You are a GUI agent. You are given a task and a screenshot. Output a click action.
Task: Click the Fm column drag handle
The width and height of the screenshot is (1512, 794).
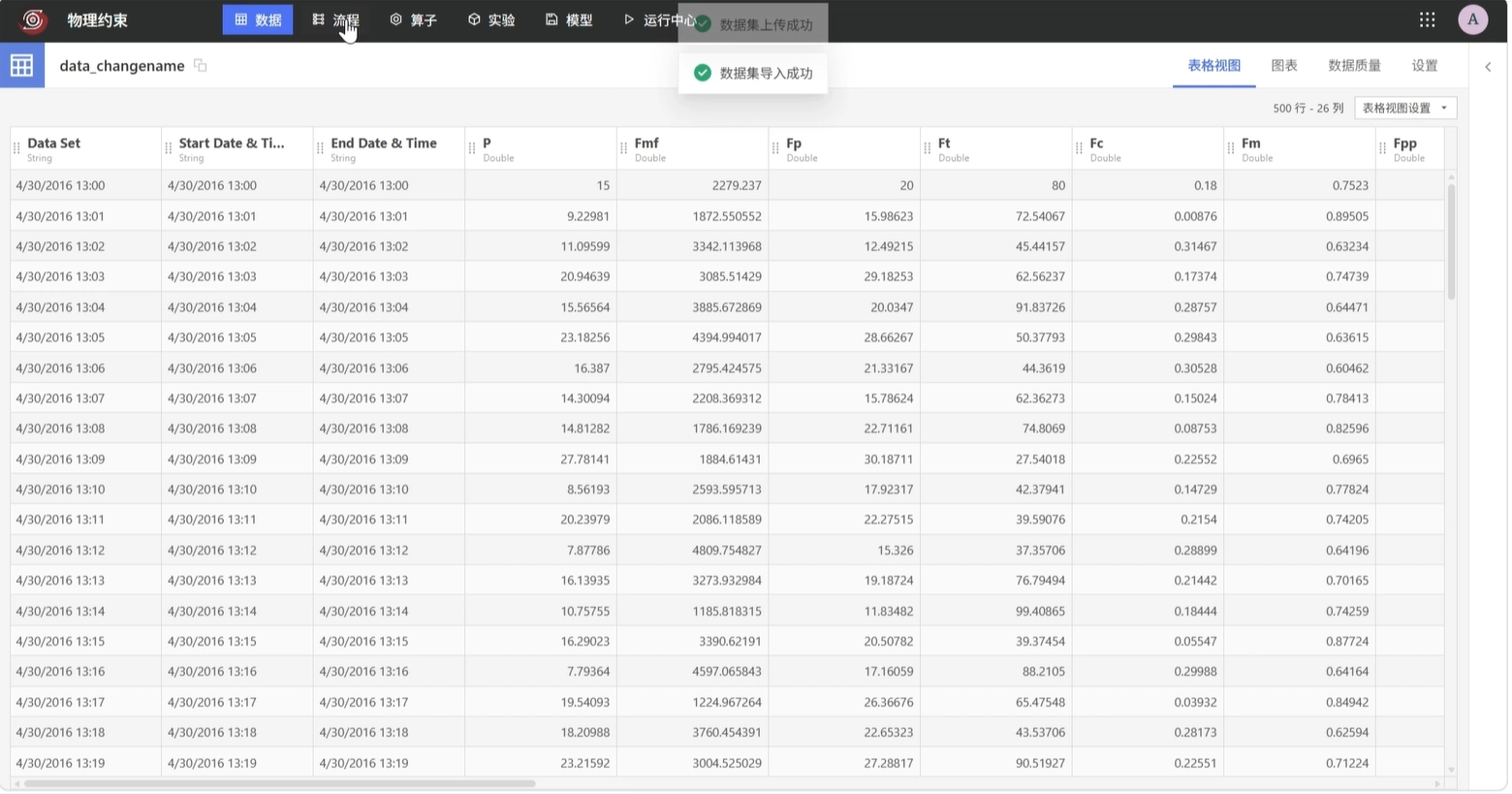[1231, 148]
